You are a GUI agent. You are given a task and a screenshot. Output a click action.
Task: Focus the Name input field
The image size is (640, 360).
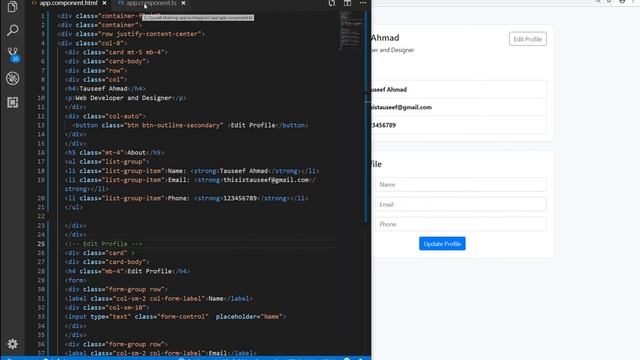[460, 184]
